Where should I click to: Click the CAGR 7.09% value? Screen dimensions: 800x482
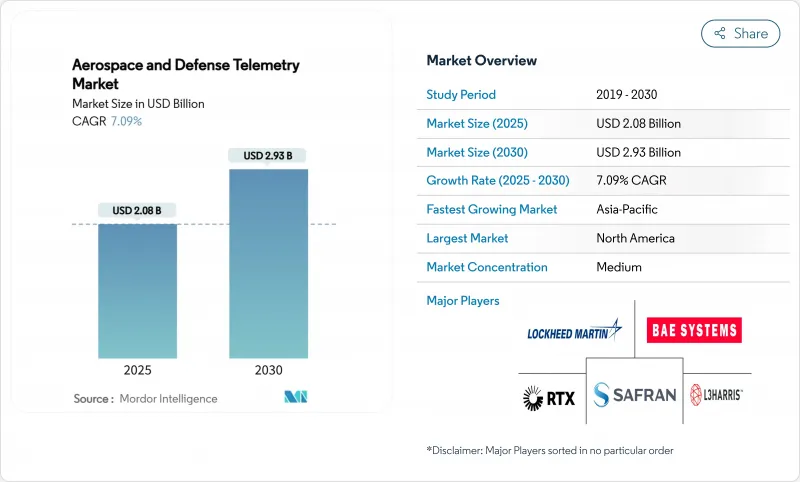125,121
